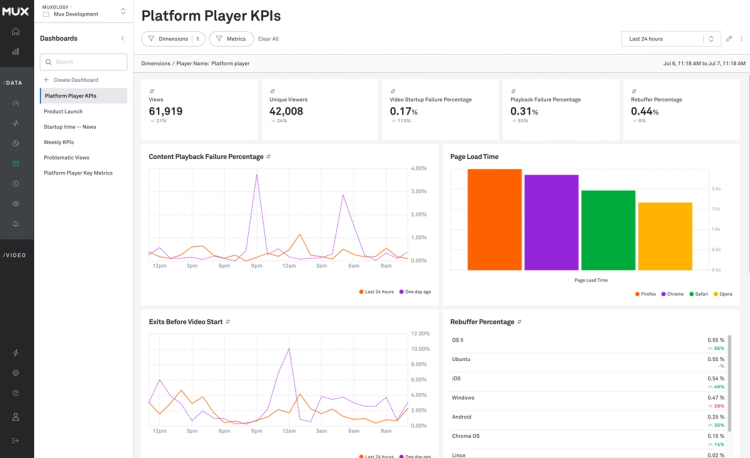The width and height of the screenshot is (750, 458).
Task: Open the Product Launch dashboard
Action: [x=63, y=111]
